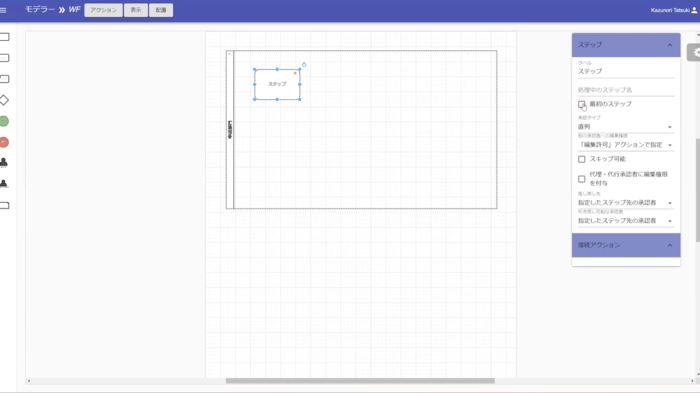Open the settings gear at right edge

click(x=694, y=52)
